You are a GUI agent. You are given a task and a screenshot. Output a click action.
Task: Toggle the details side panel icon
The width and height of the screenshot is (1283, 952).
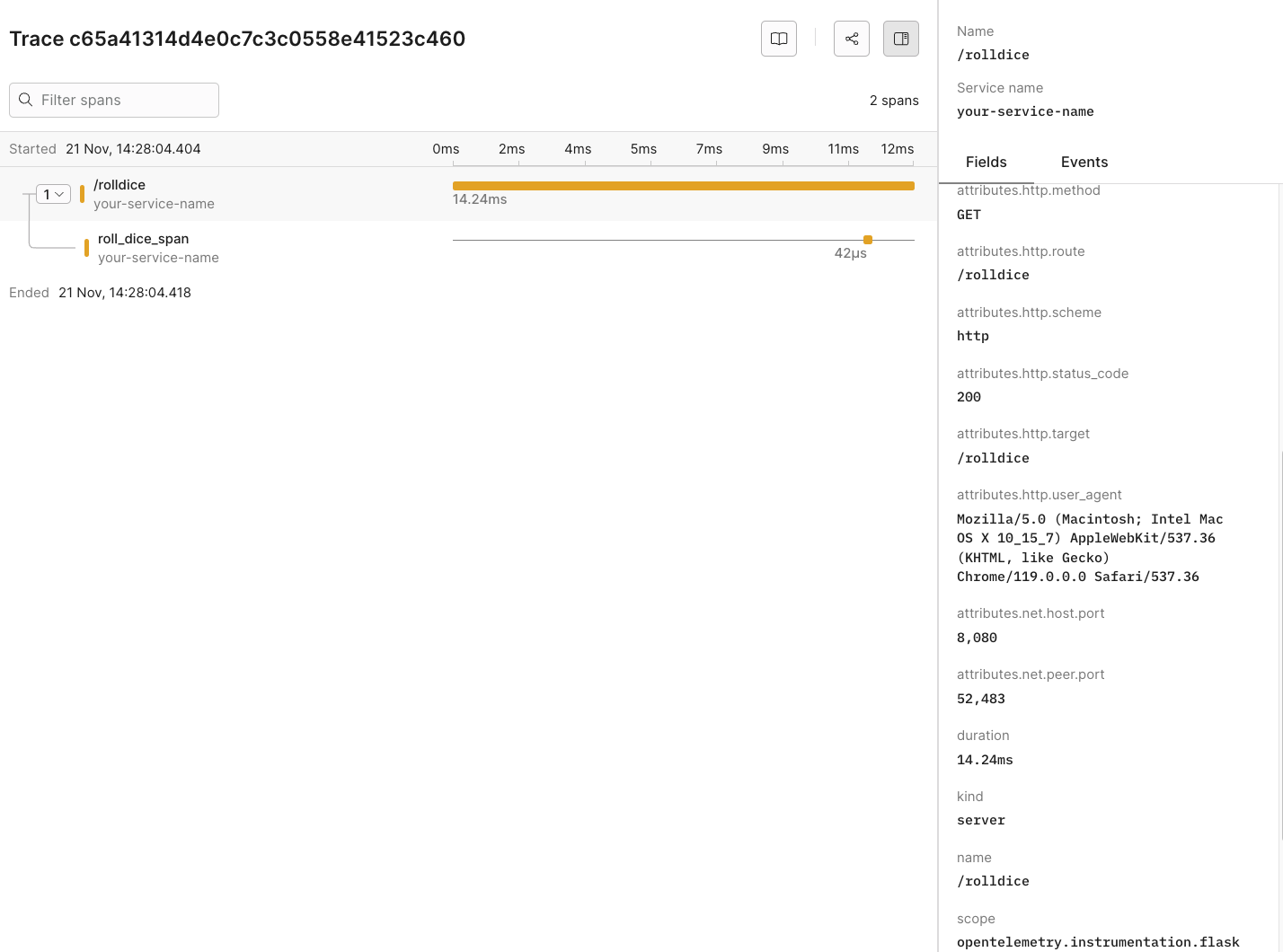pos(900,39)
